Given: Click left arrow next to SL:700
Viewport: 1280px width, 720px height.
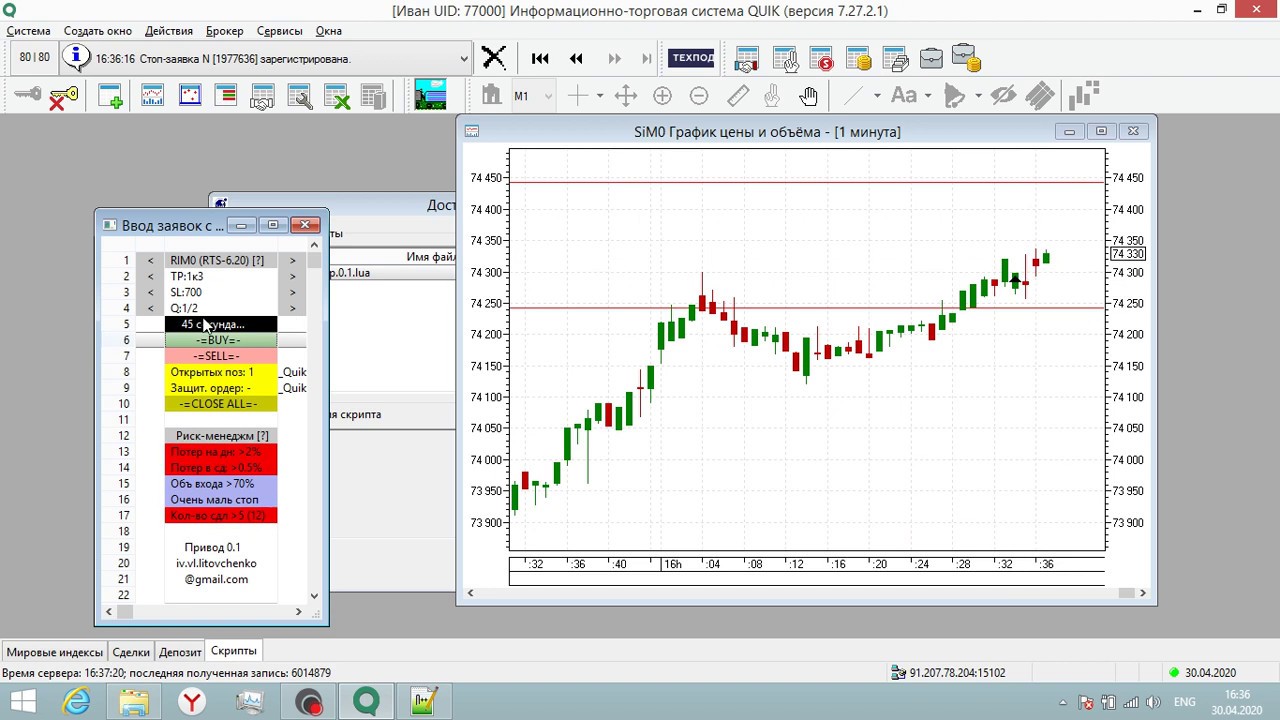Looking at the screenshot, I should click(150, 293).
